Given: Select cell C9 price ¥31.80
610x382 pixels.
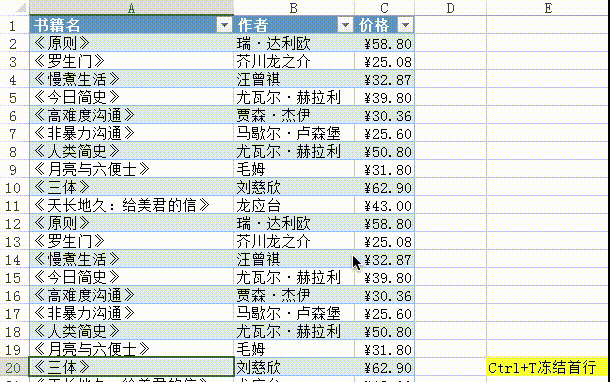Looking at the screenshot, I should pyautogui.click(x=384, y=169).
